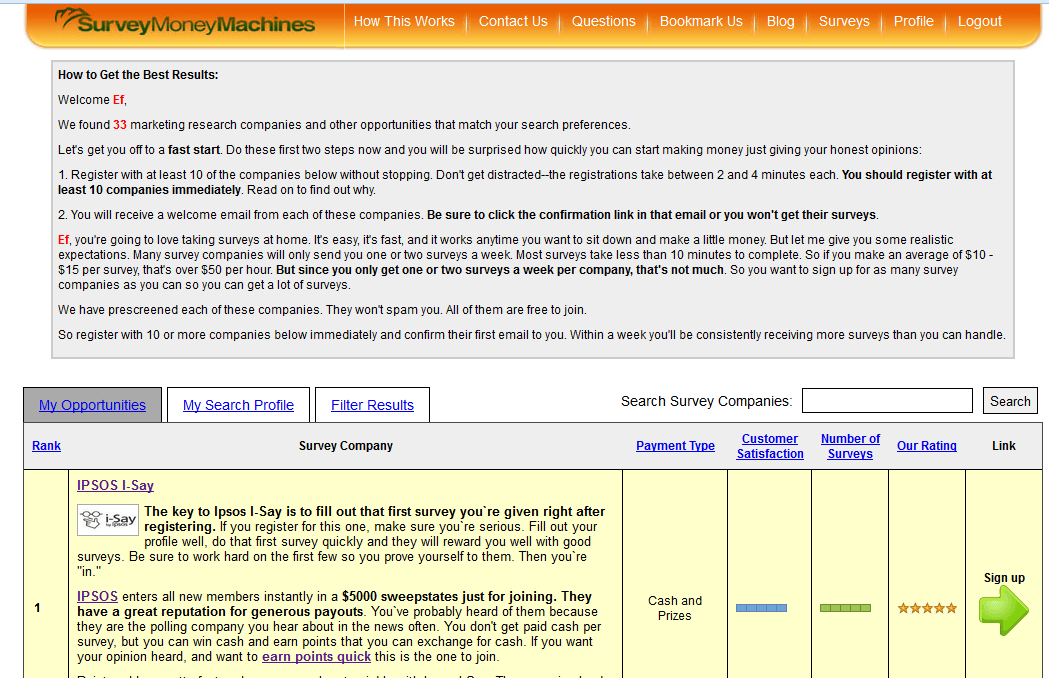Screen dimensions: 1049x678
Task: Open the Surveys navigation item
Action: pyautogui.click(x=844, y=21)
